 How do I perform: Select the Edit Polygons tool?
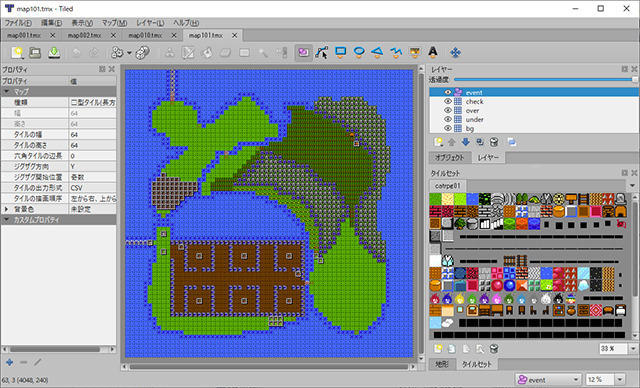322,52
